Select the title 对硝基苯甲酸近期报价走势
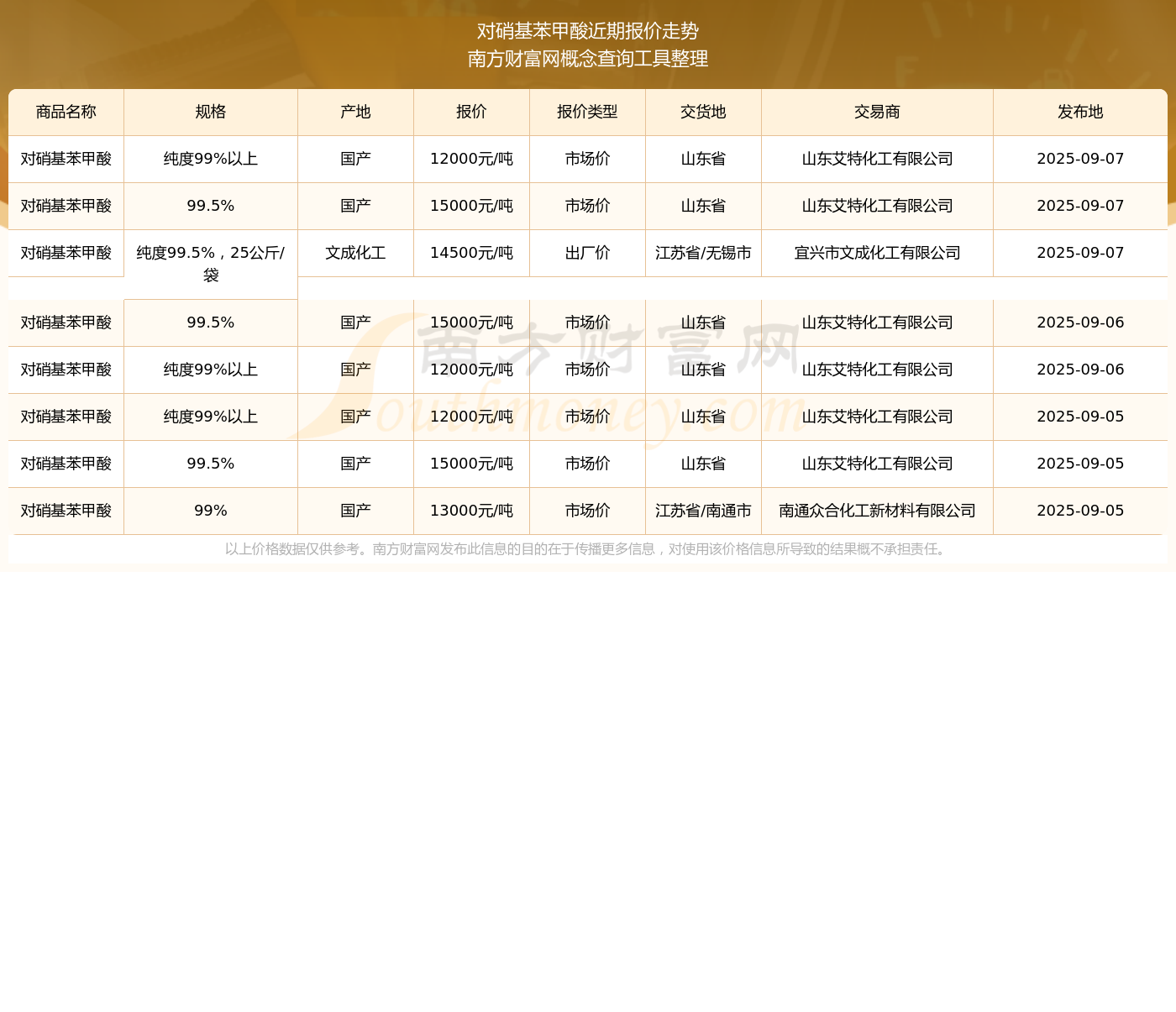The height and width of the screenshot is (1012, 1176). [588, 31]
